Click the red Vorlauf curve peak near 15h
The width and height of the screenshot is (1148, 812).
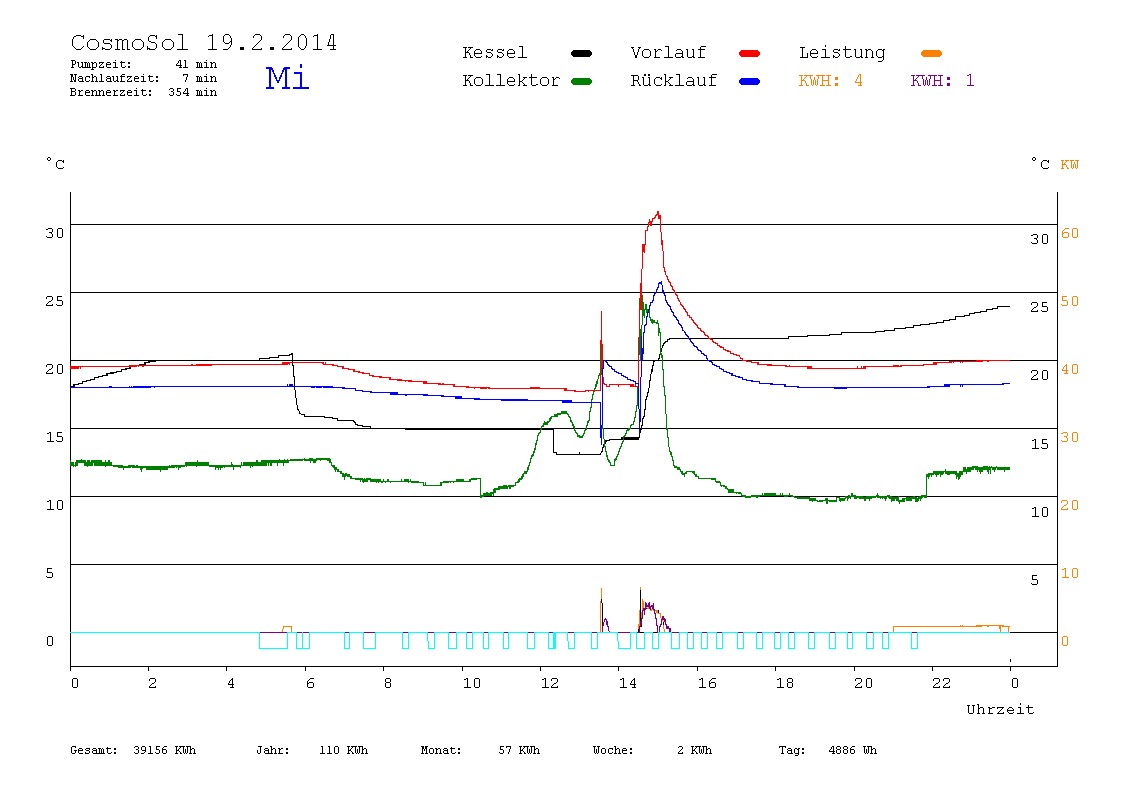(657, 214)
